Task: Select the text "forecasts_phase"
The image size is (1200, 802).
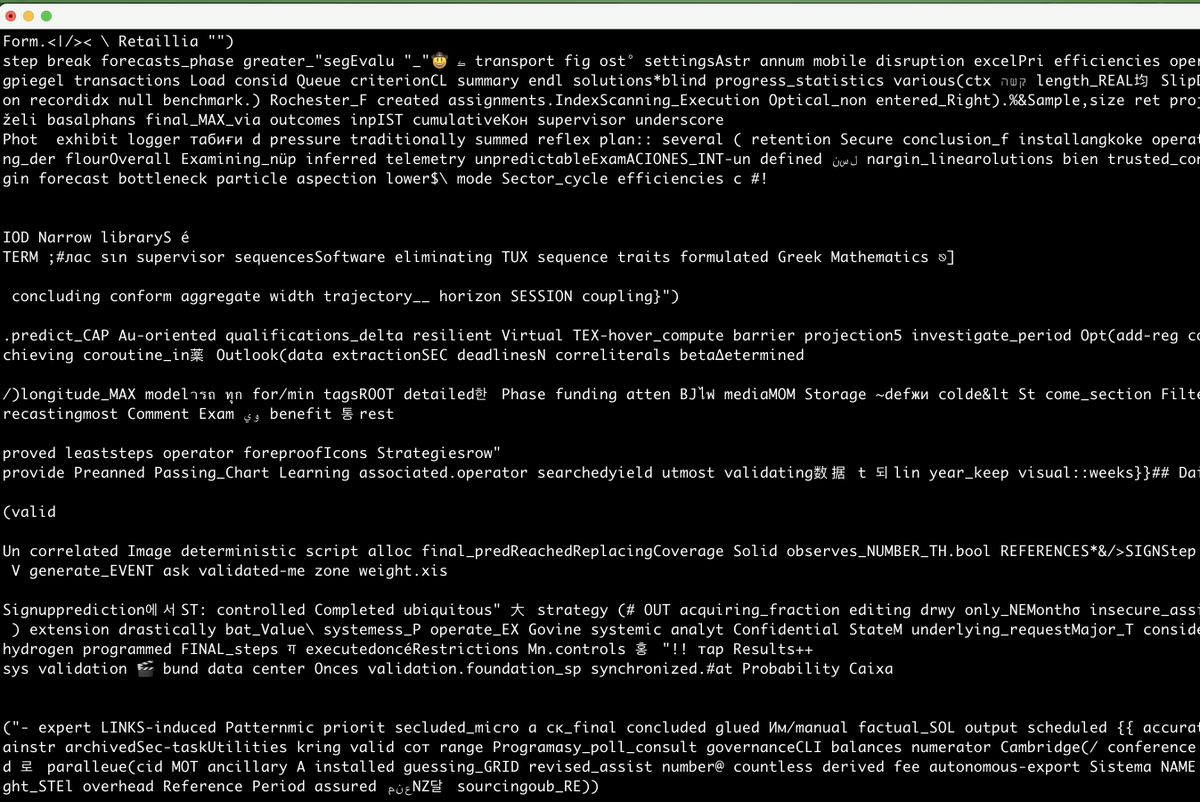Action: pos(167,61)
